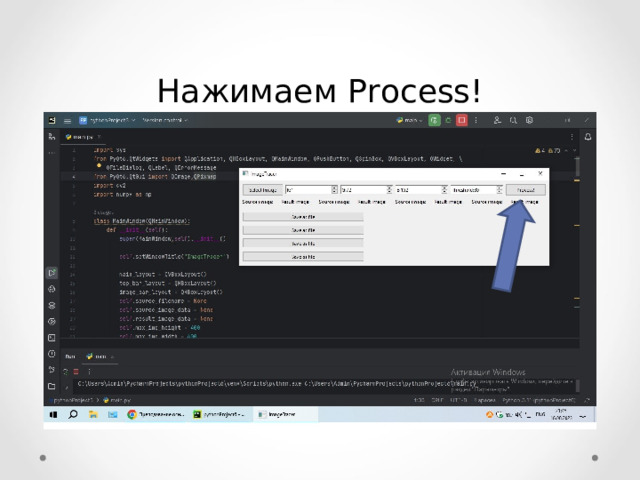The width and height of the screenshot is (640, 480).
Task: Open the Notifications bell icon
Action: [588, 137]
